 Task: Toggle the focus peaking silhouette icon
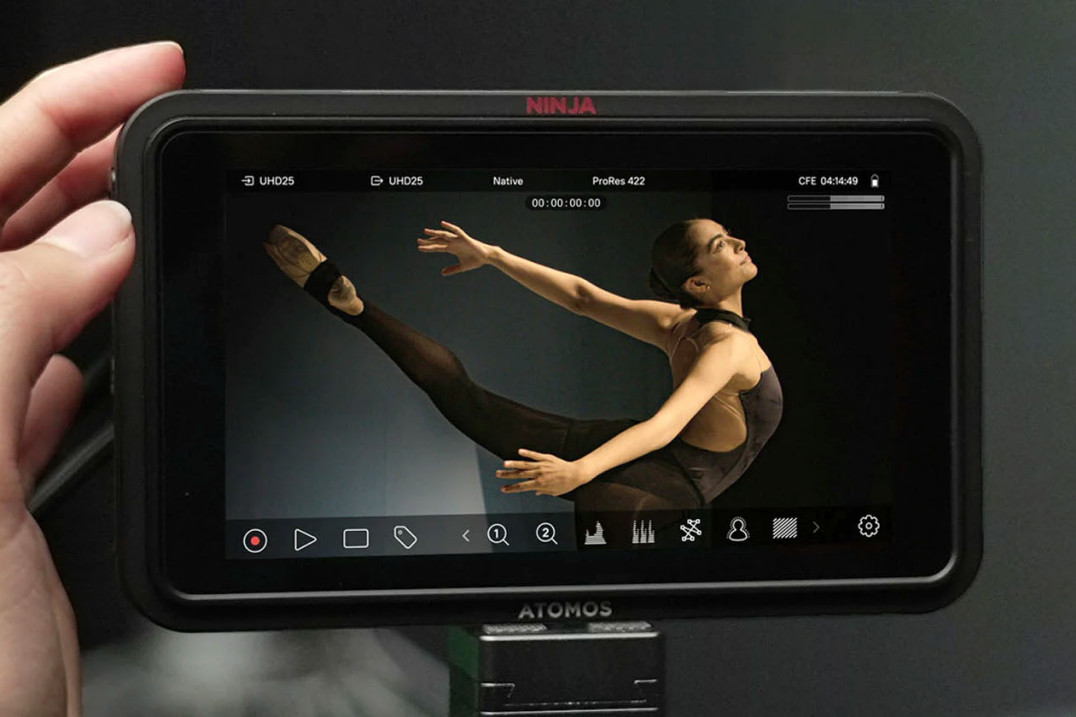pyautogui.click(x=738, y=530)
